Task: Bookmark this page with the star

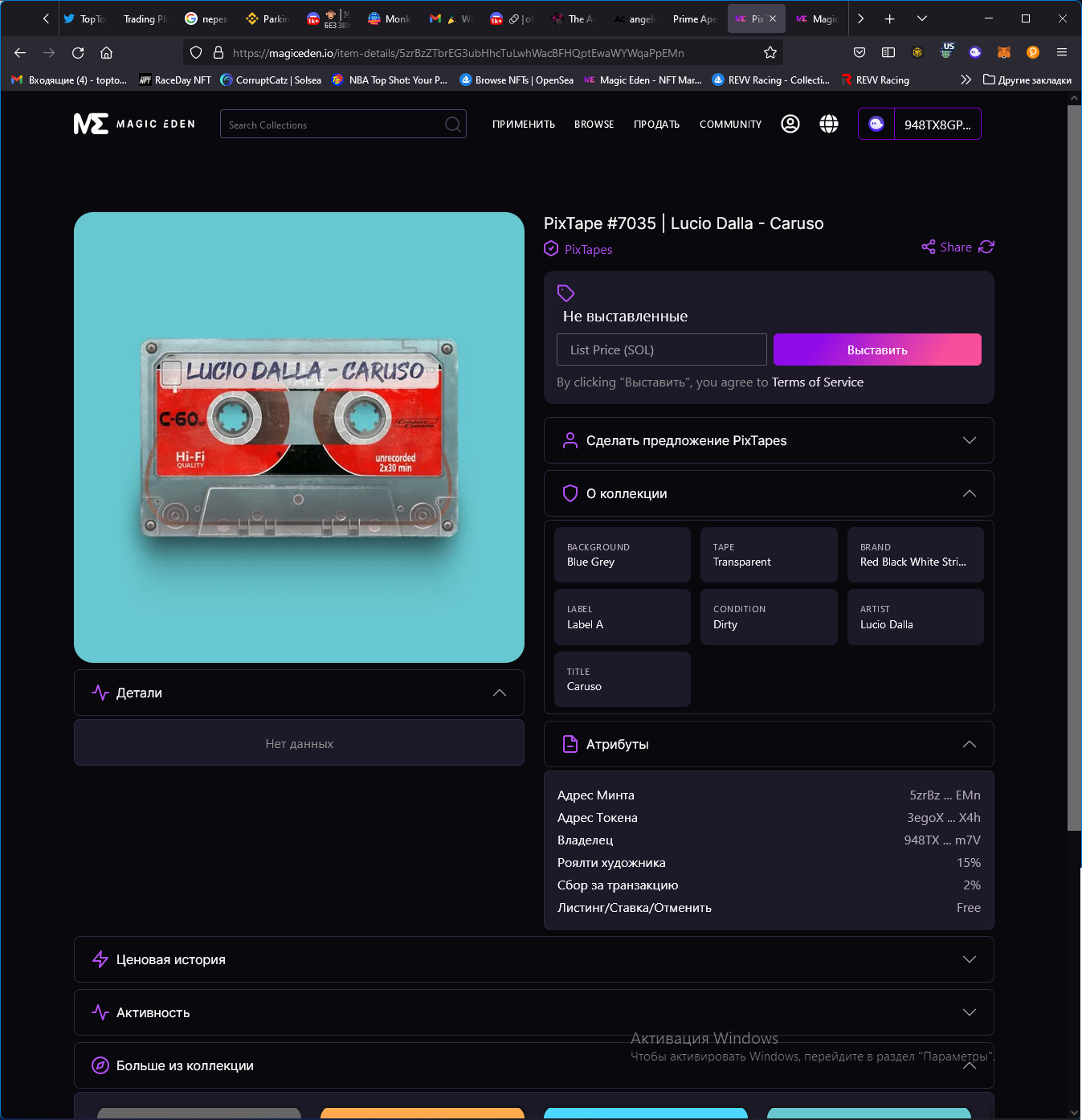Action: point(770,53)
